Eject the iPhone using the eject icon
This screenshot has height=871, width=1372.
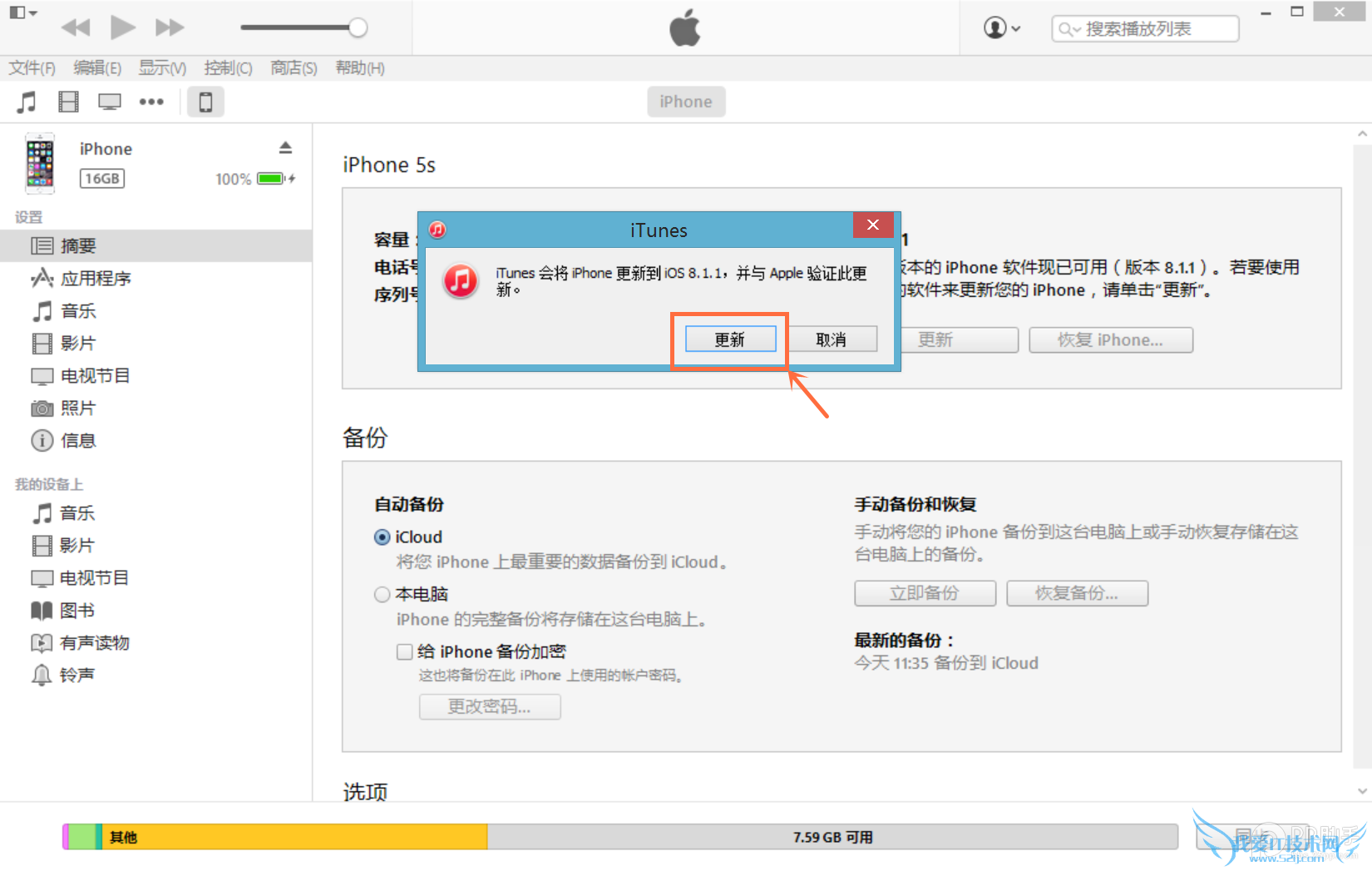click(285, 147)
